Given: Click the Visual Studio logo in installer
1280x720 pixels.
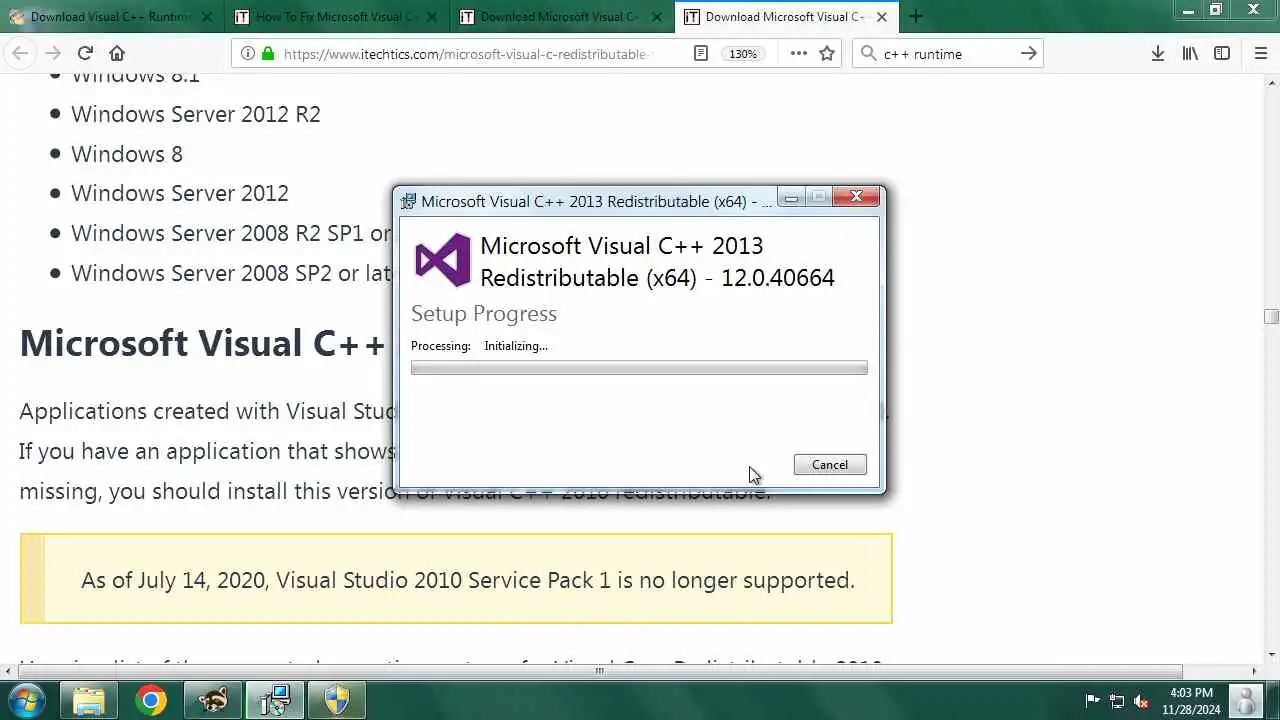Looking at the screenshot, I should tap(442, 260).
